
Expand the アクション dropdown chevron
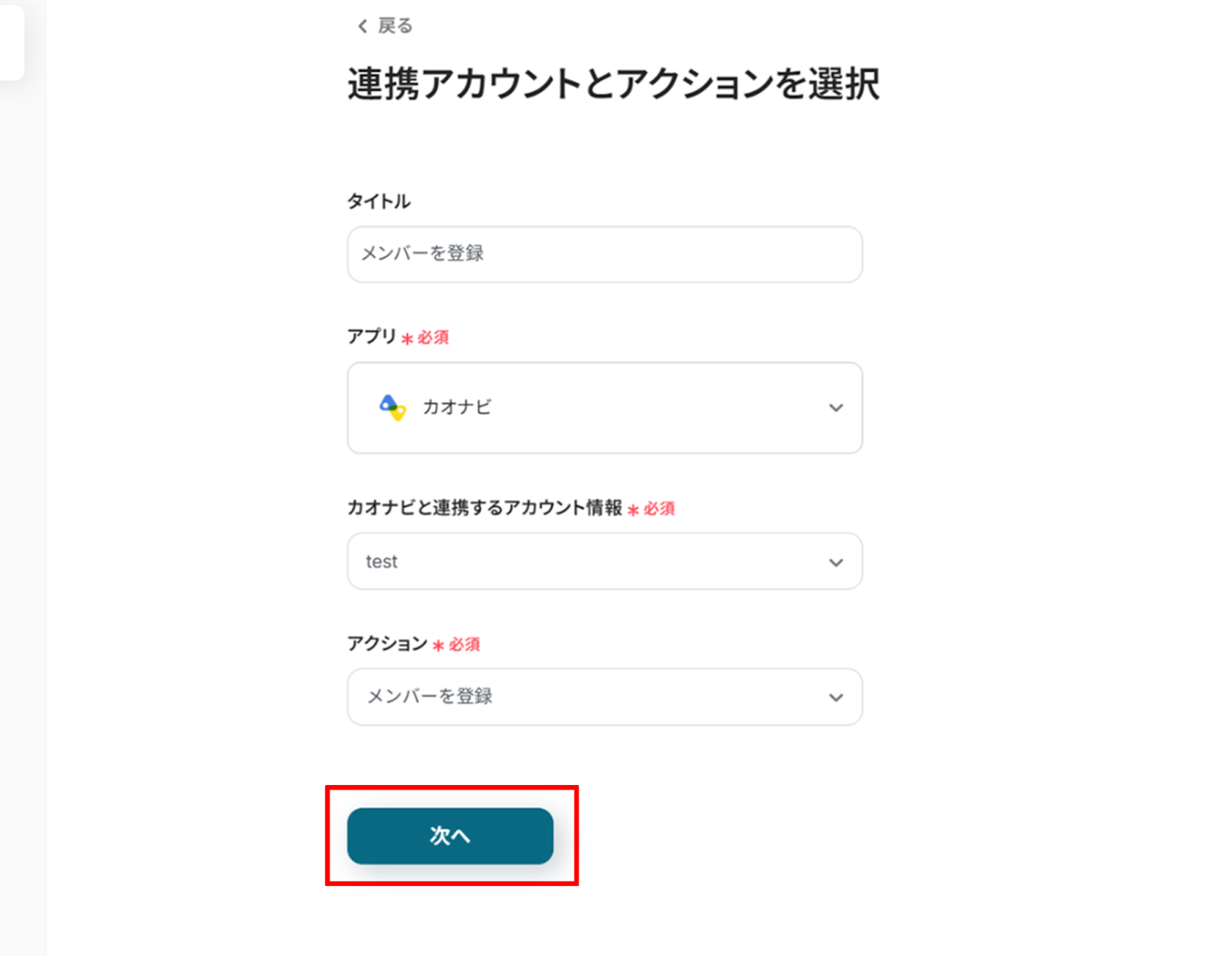coord(835,697)
